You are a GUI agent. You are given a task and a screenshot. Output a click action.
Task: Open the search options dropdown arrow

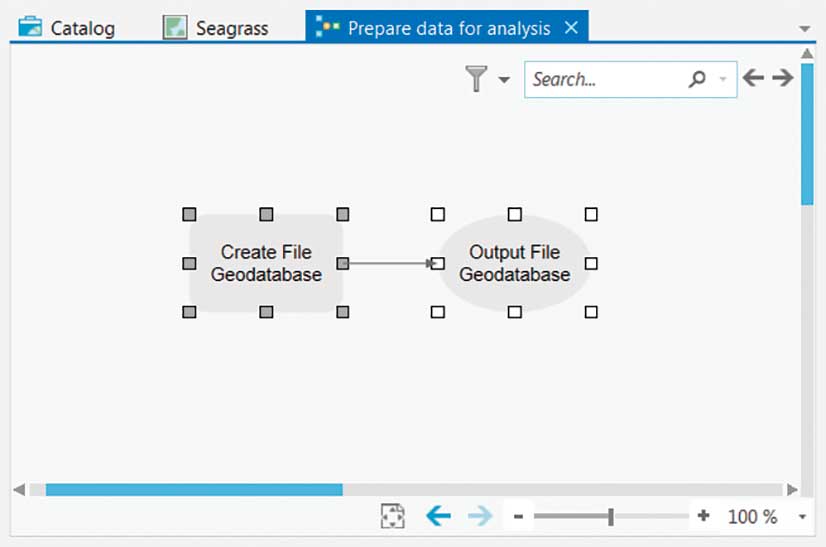pos(723,80)
